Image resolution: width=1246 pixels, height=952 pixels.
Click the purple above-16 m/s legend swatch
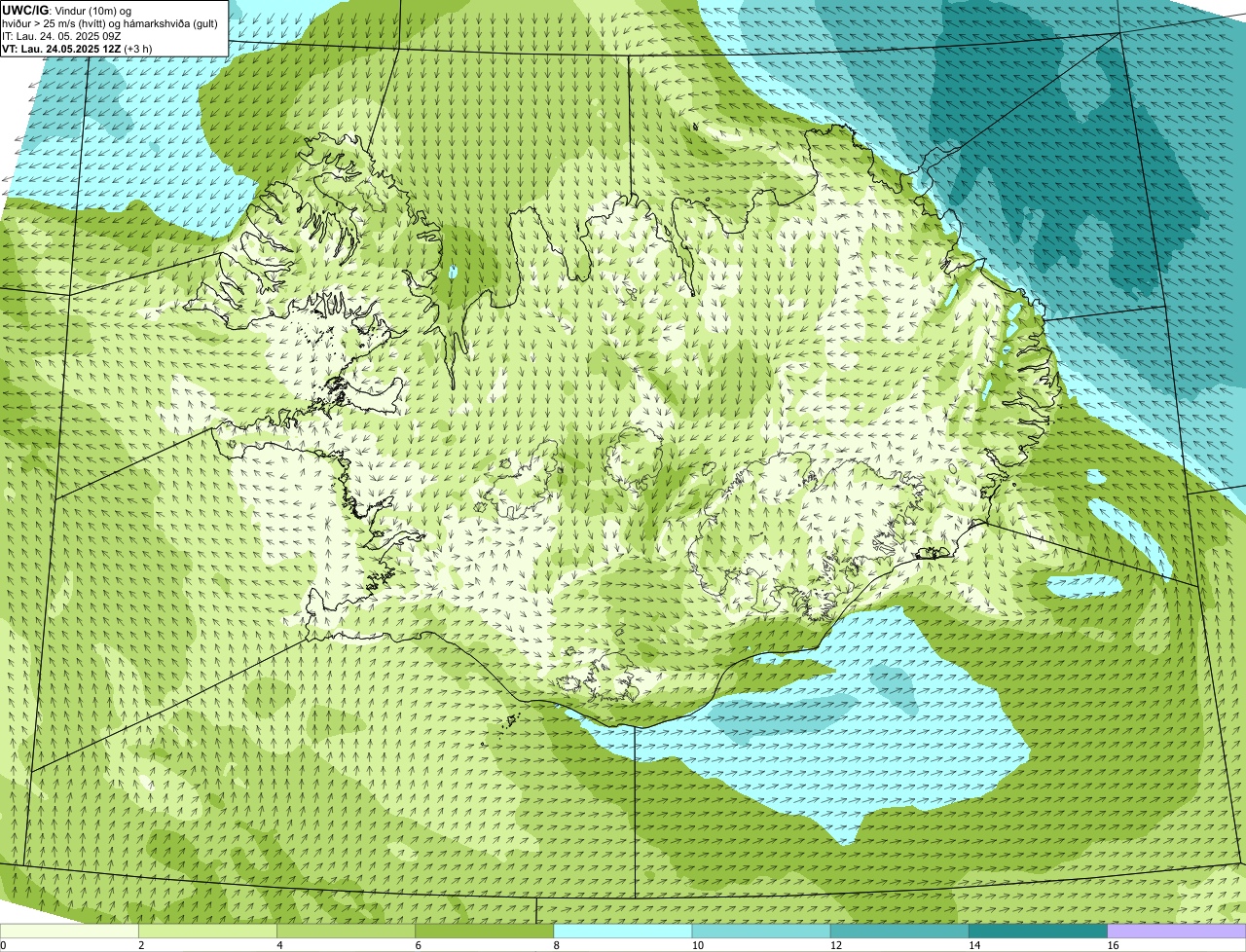tap(1177, 932)
